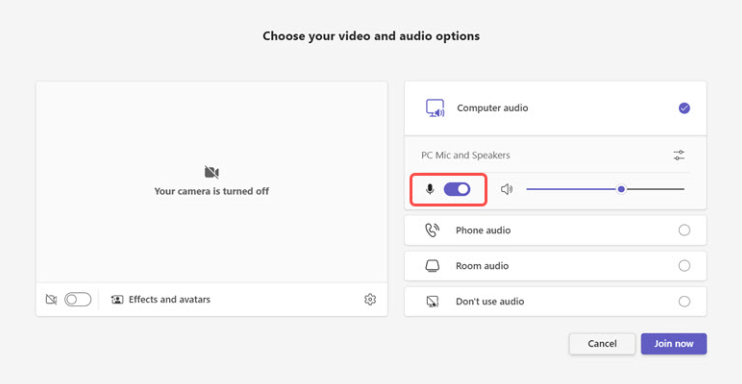742x384 pixels.
Task: Select the Don't use audio radio button
Action: click(684, 301)
